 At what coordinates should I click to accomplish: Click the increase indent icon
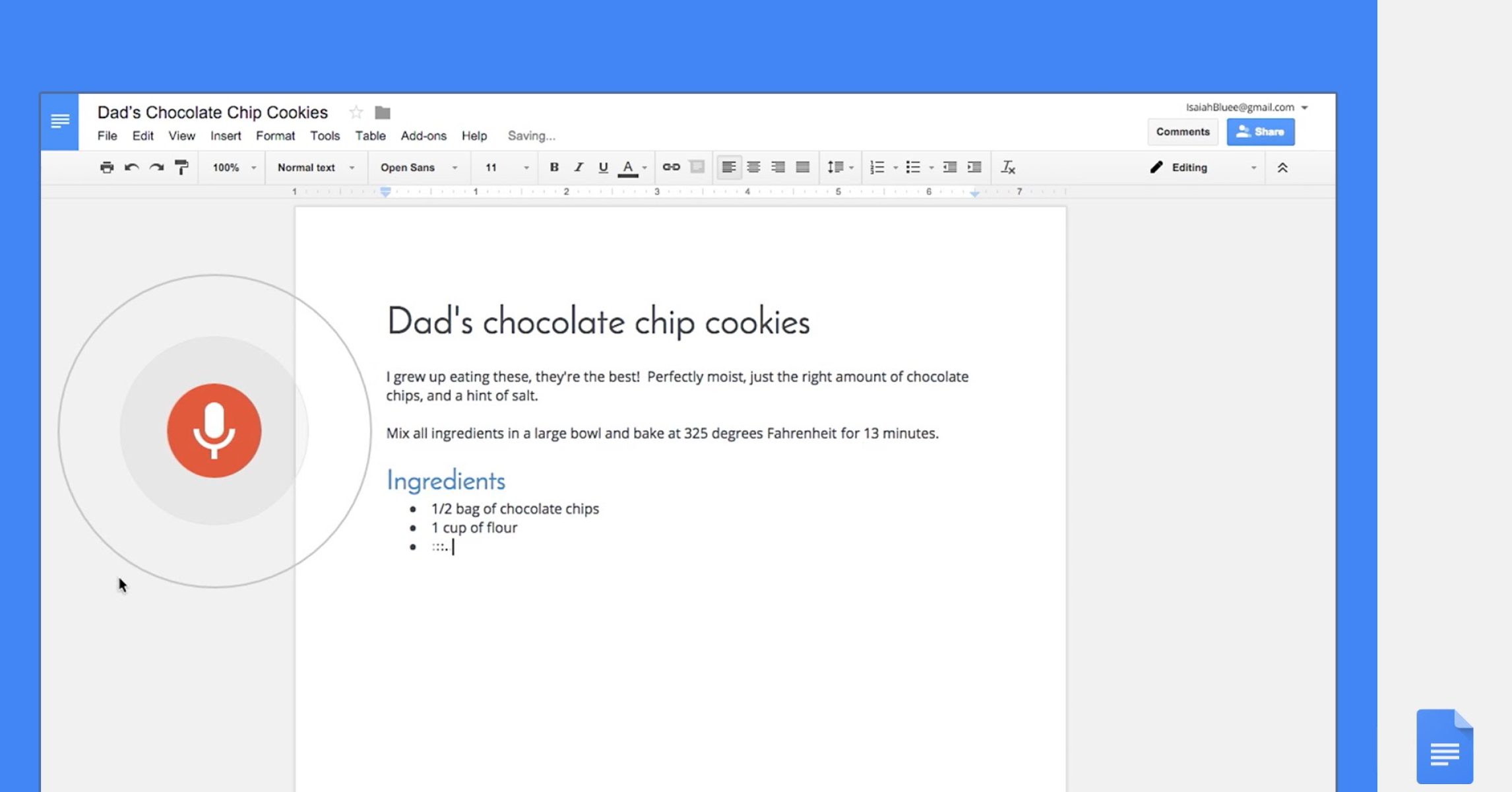click(x=974, y=168)
